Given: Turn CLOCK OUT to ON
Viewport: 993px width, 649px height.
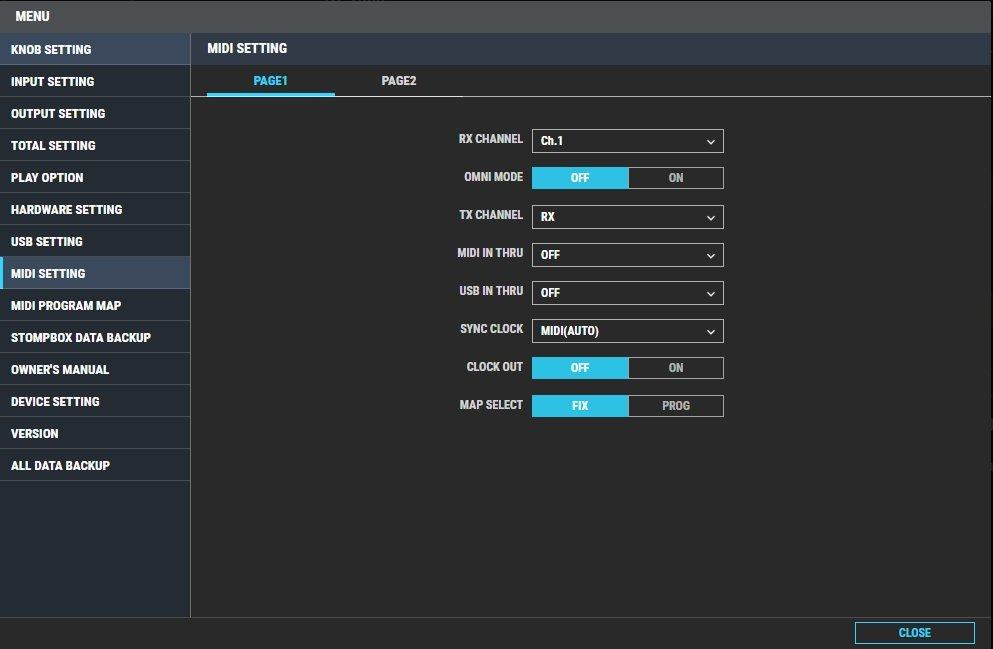Looking at the screenshot, I should (675, 368).
